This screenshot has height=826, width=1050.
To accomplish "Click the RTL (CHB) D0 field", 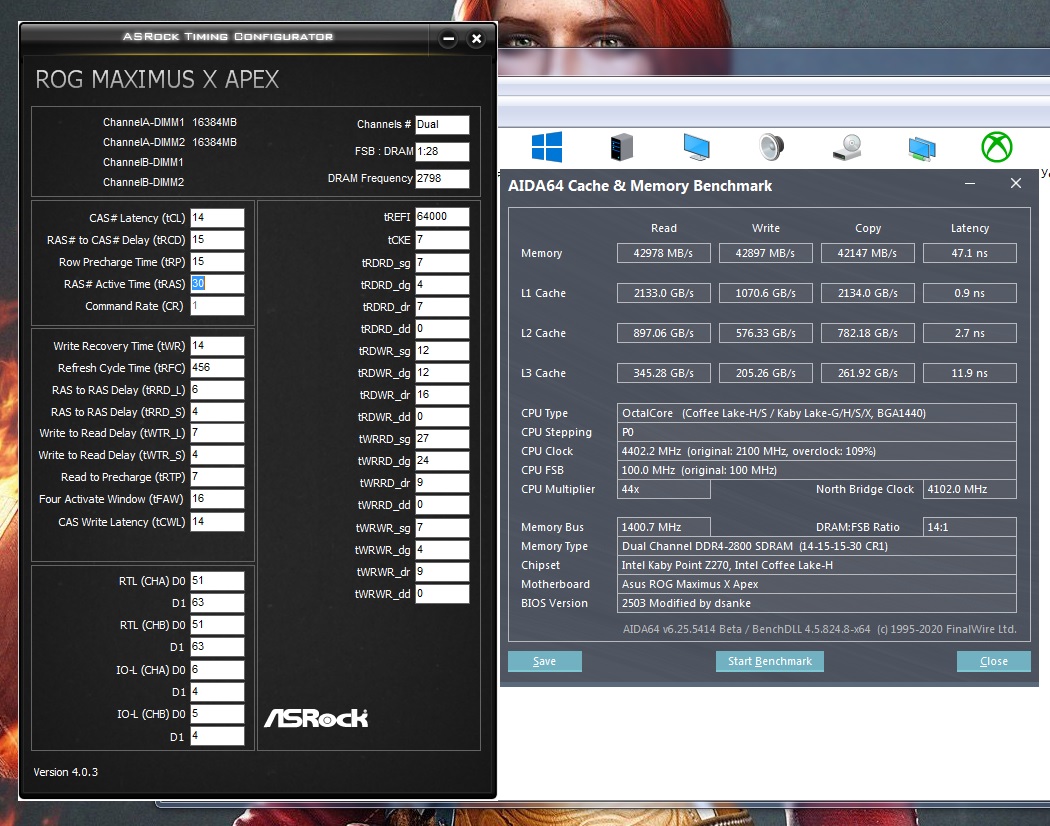I will pyautogui.click(x=218, y=625).
